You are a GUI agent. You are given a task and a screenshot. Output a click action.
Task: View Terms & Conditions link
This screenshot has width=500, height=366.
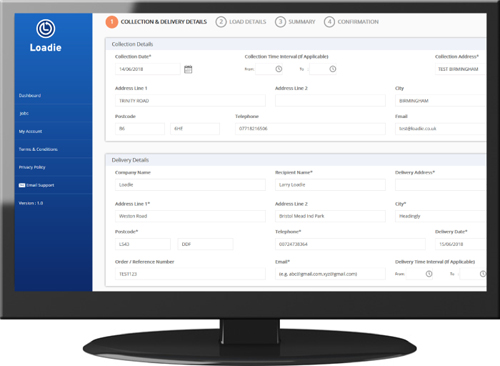[38, 149]
